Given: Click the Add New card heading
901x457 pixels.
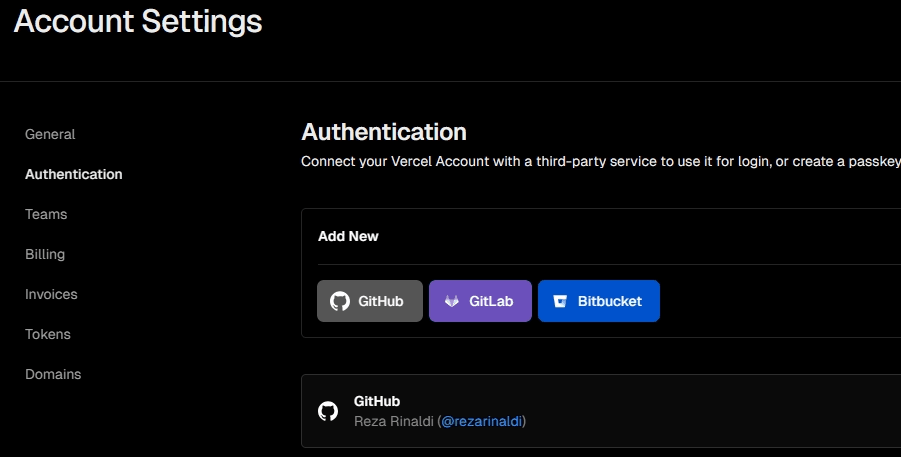Looking at the screenshot, I should [x=348, y=236].
